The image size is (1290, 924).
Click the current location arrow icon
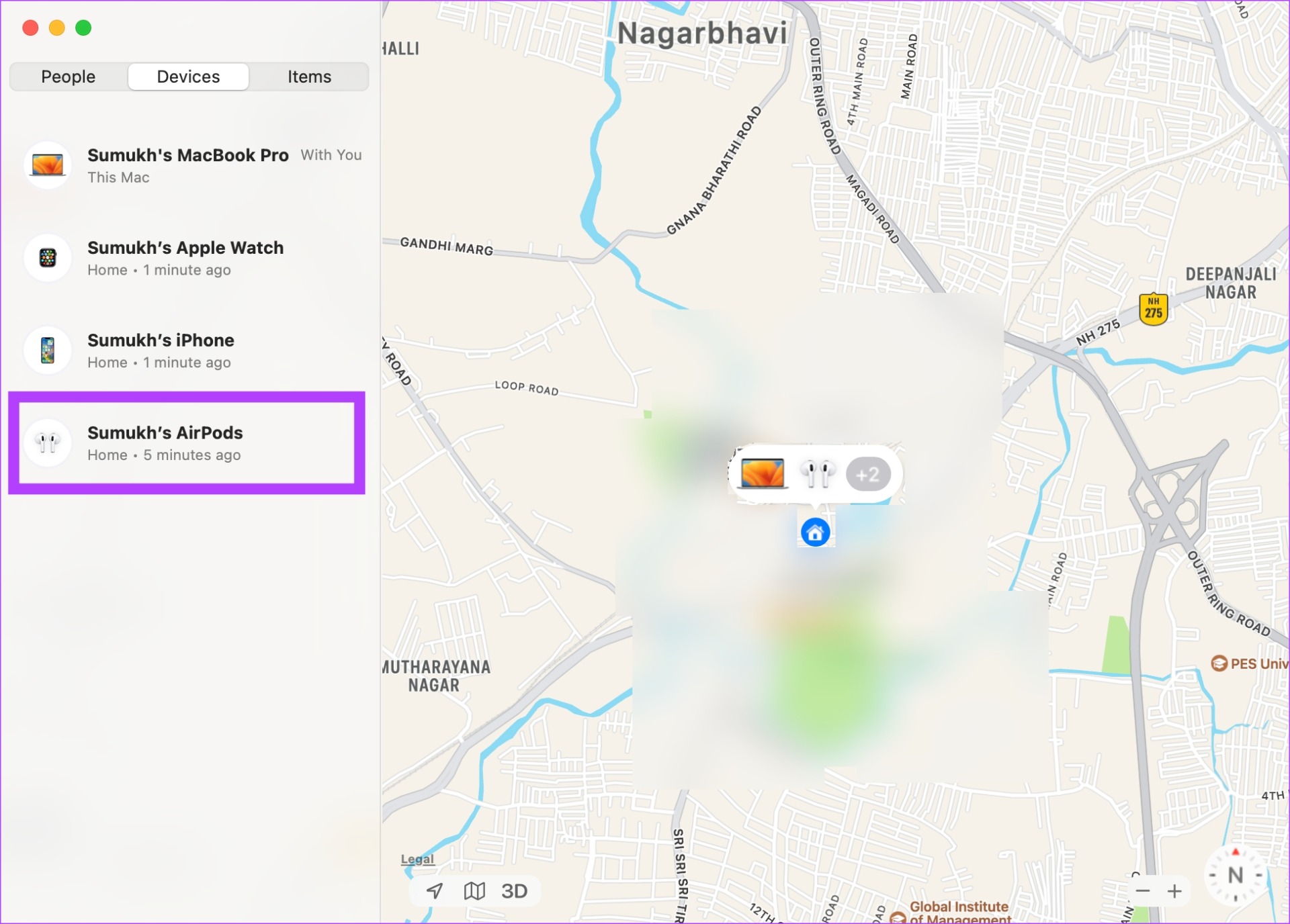435,891
